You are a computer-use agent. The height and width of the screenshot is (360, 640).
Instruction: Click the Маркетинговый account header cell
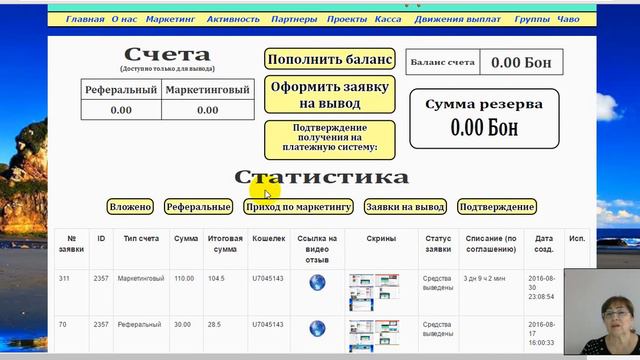point(208,90)
